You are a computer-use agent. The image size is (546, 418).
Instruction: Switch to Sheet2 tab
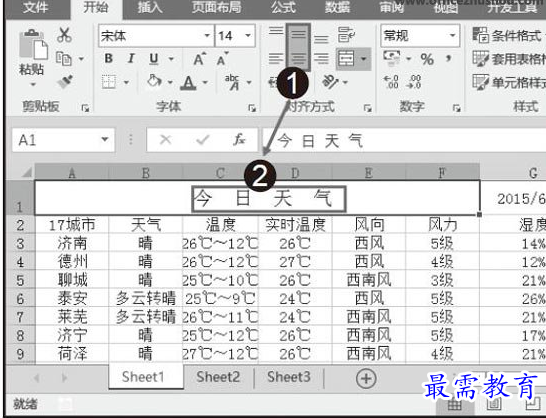(218, 377)
